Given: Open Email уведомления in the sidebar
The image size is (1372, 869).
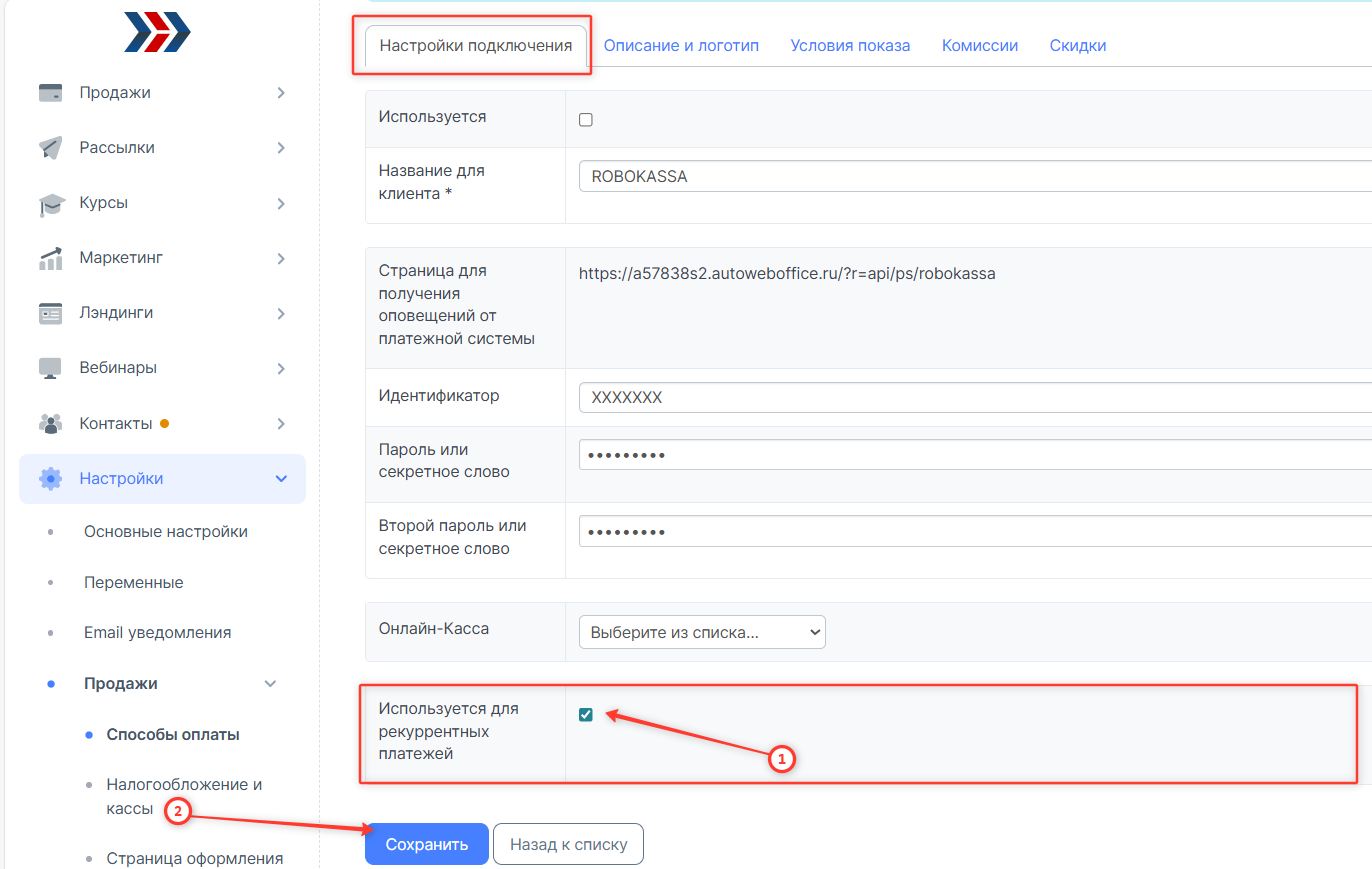Looking at the screenshot, I should 157,633.
